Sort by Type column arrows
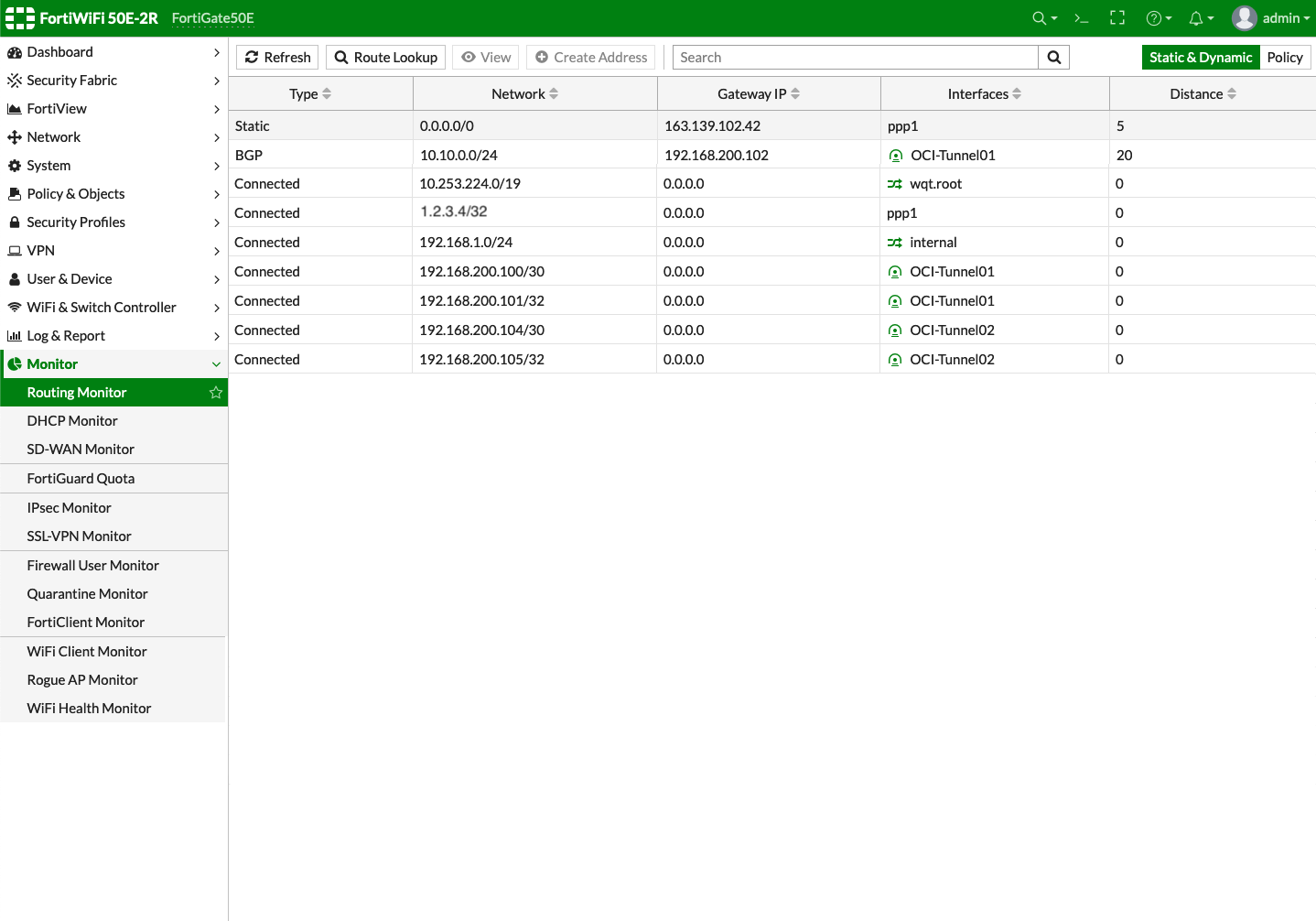Screen dimensions: 1316x921 327,94
